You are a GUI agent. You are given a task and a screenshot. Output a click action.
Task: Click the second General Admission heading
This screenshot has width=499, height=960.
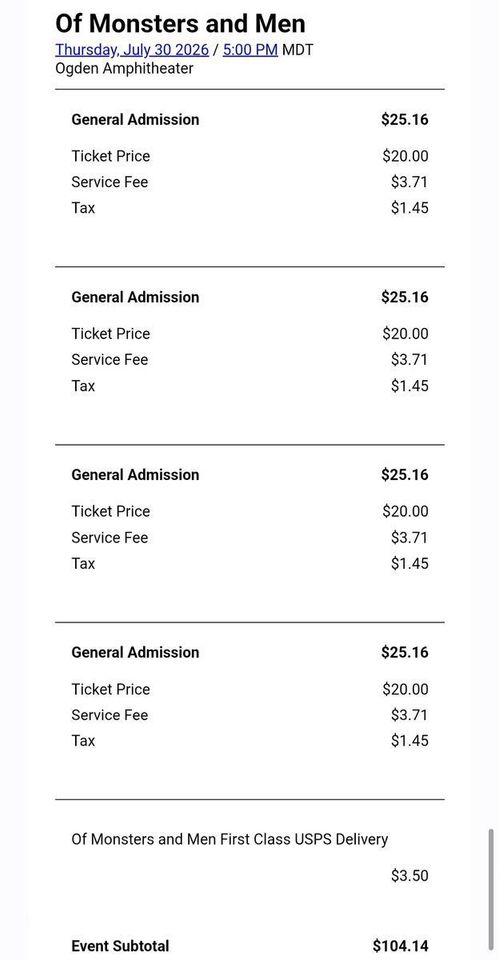click(x=135, y=297)
